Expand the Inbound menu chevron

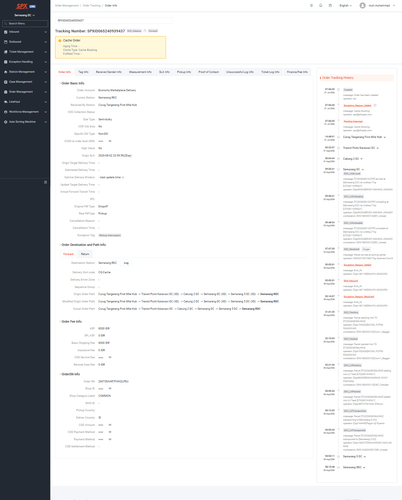pyautogui.click(x=45, y=32)
